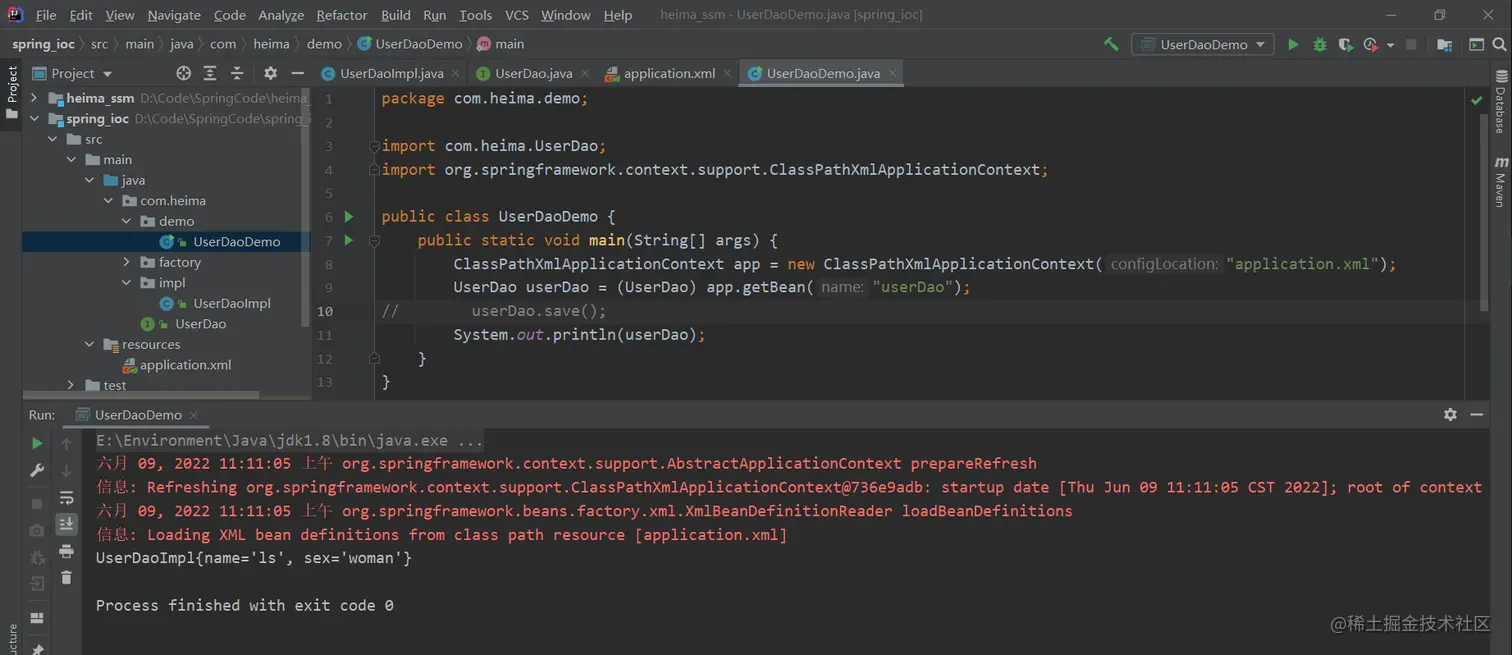Image resolution: width=1512 pixels, height=655 pixels.
Task: Click Collapse All in the Project panel
Action: 237,73
